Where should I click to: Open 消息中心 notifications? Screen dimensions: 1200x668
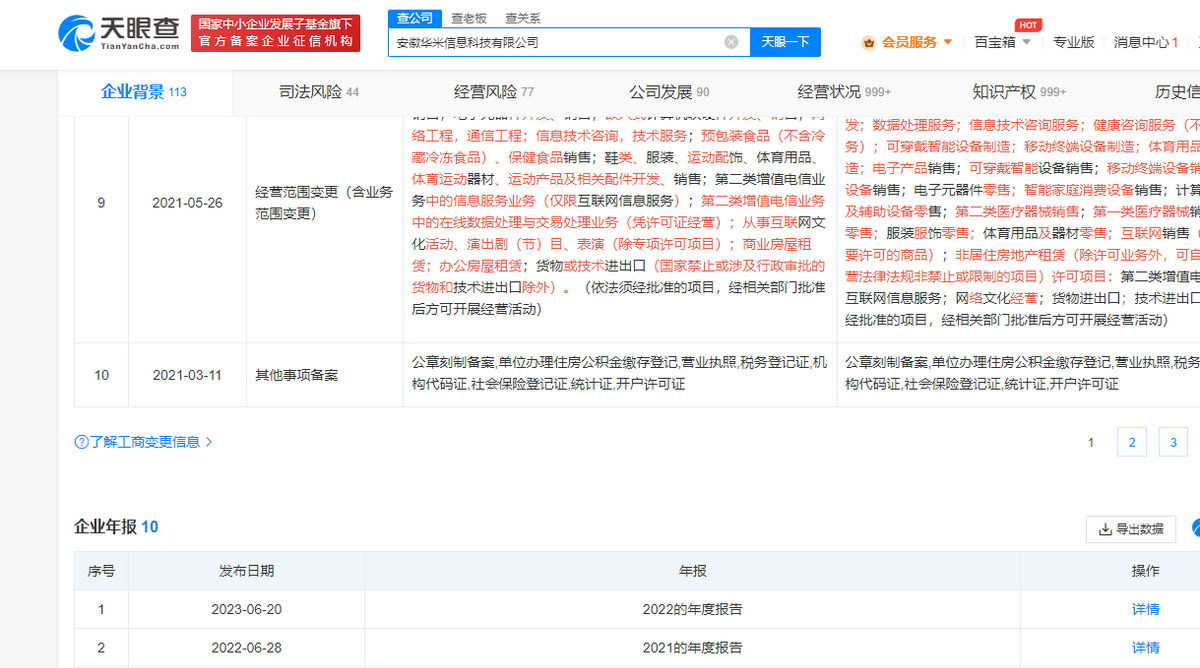click(x=1145, y=42)
